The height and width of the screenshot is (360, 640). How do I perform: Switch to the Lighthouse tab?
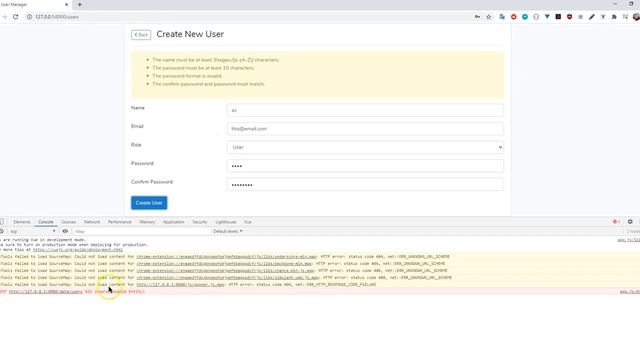tap(226, 222)
